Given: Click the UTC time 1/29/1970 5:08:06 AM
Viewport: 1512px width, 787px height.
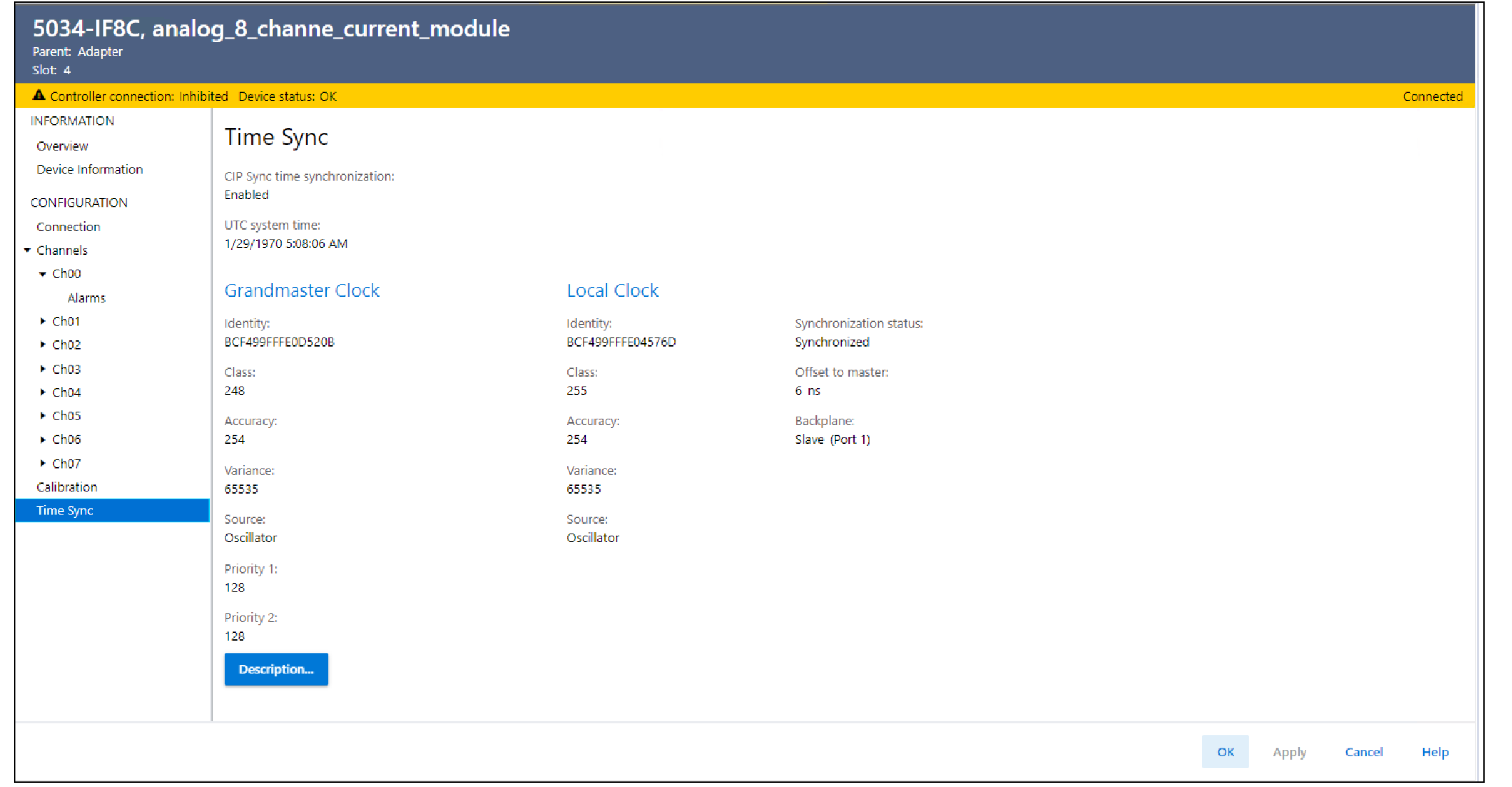Looking at the screenshot, I should (x=286, y=244).
